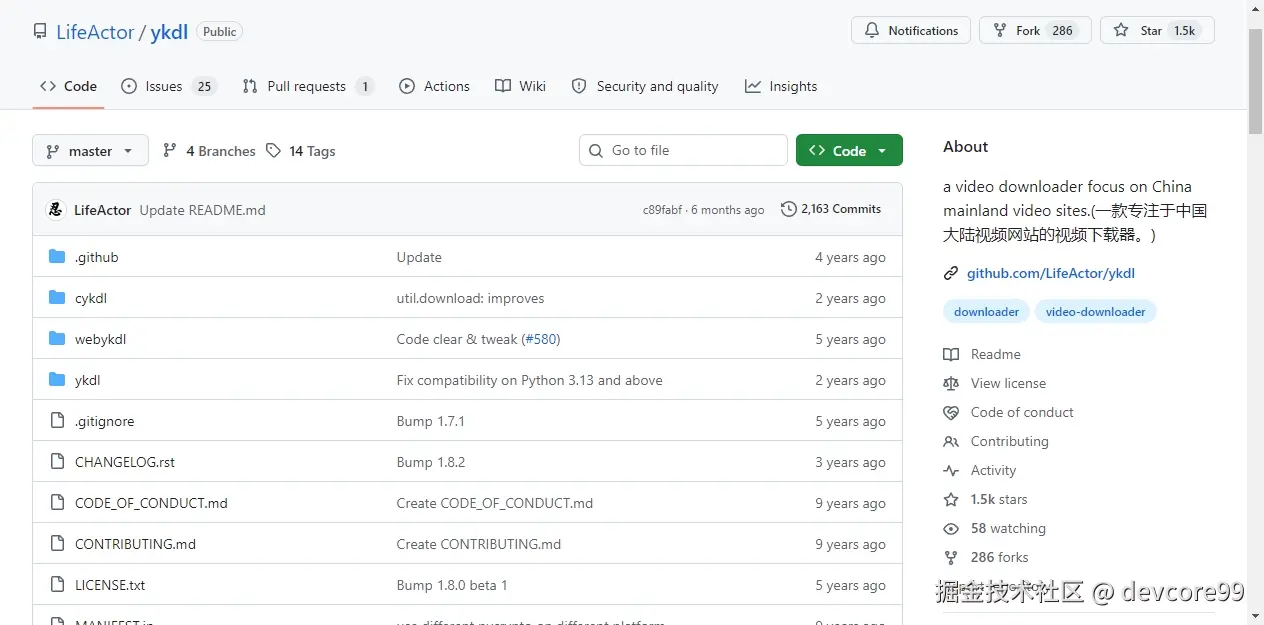View the 14 Tags link
1264x625 pixels.
(x=301, y=151)
